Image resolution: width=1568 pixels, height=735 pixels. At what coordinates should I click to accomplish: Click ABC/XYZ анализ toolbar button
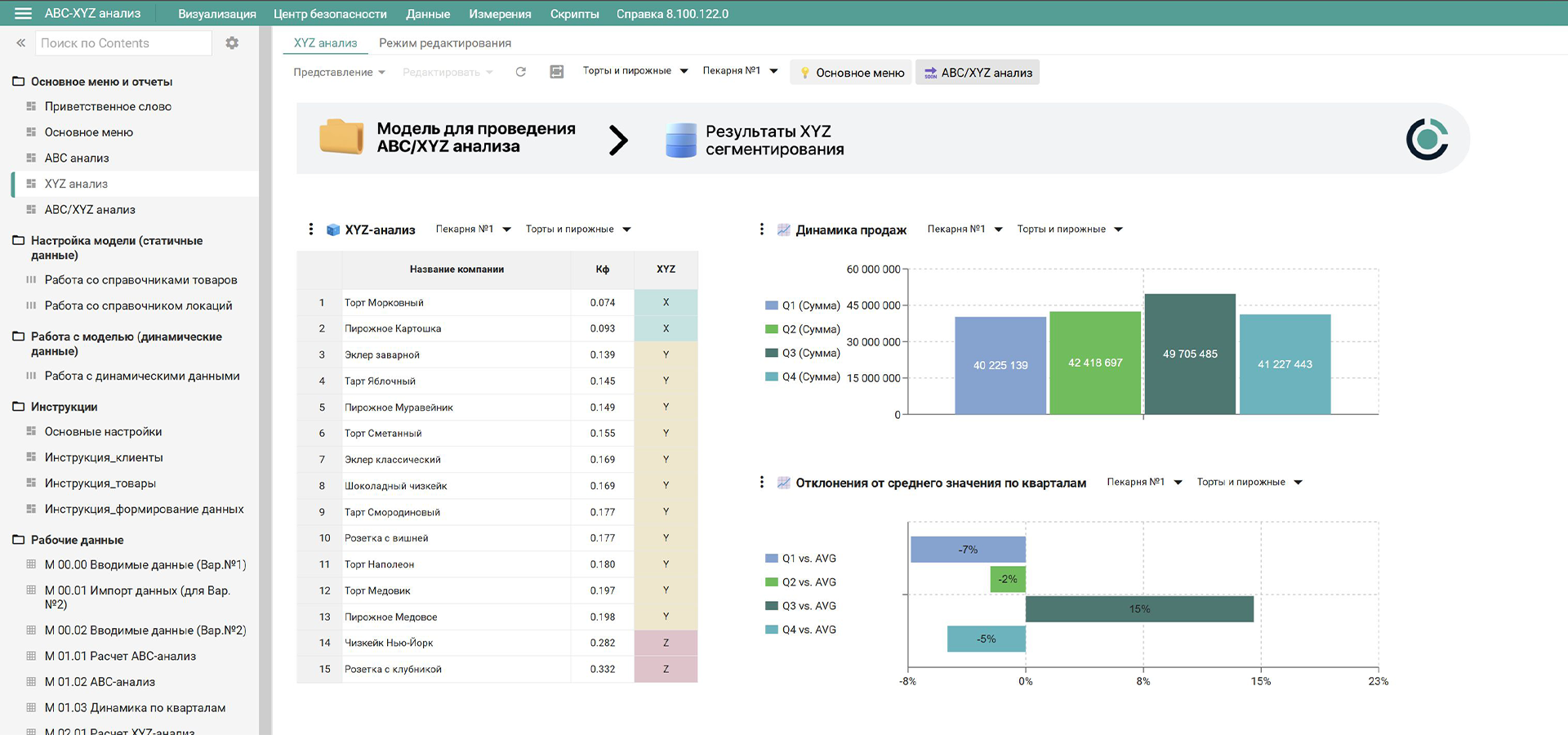pos(978,73)
